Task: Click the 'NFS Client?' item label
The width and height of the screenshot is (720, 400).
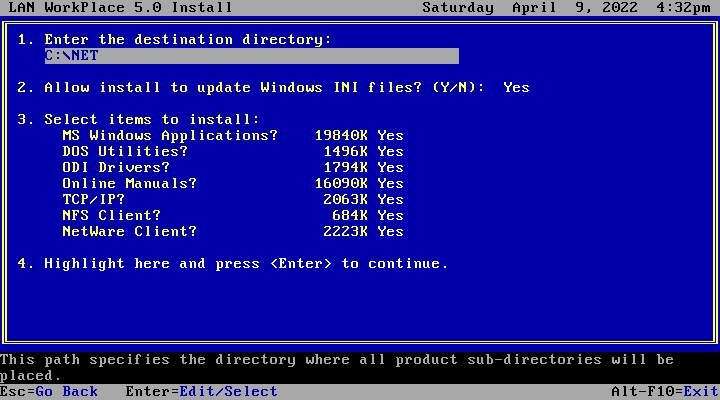Action: pos(112,215)
